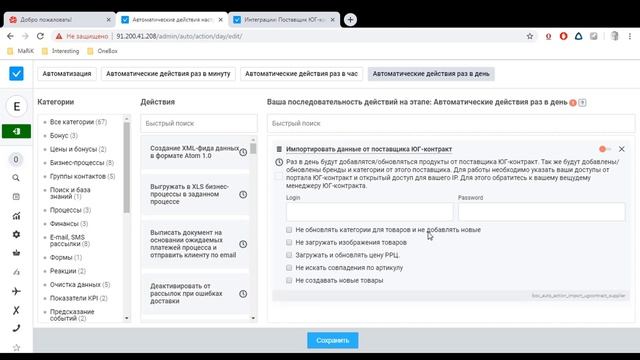Image resolution: width=640 pixels, height=360 pixels.
Task: Open the sidebar search magnifier icon
Action: (x=16, y=178)
